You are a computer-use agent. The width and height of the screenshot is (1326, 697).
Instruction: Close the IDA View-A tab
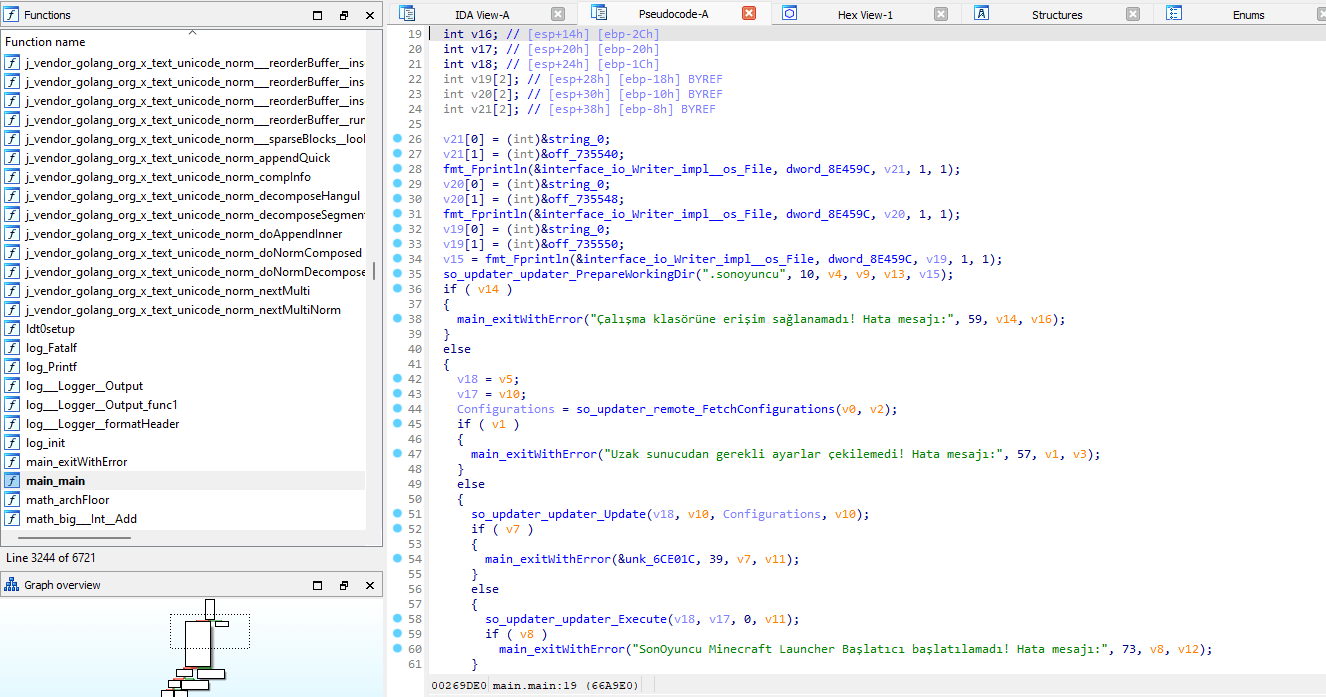pyautogui.click(x=558, y=14)
